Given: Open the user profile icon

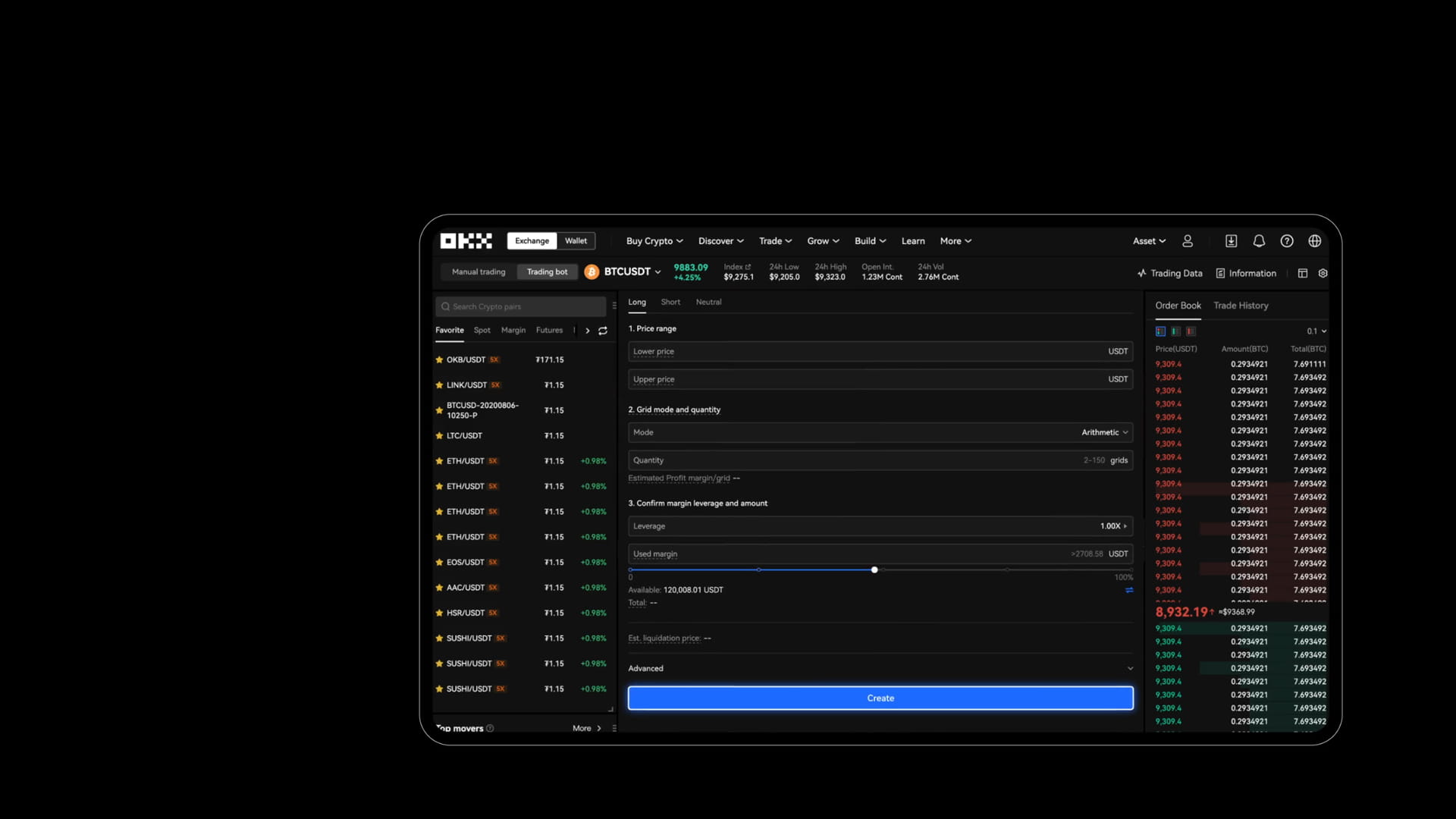Looking at the screenshot, I should 1188,241.
